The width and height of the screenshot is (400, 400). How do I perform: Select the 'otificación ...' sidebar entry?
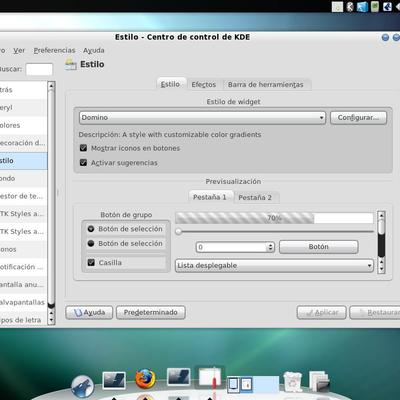pyautogui.click(x=23, y=267)
